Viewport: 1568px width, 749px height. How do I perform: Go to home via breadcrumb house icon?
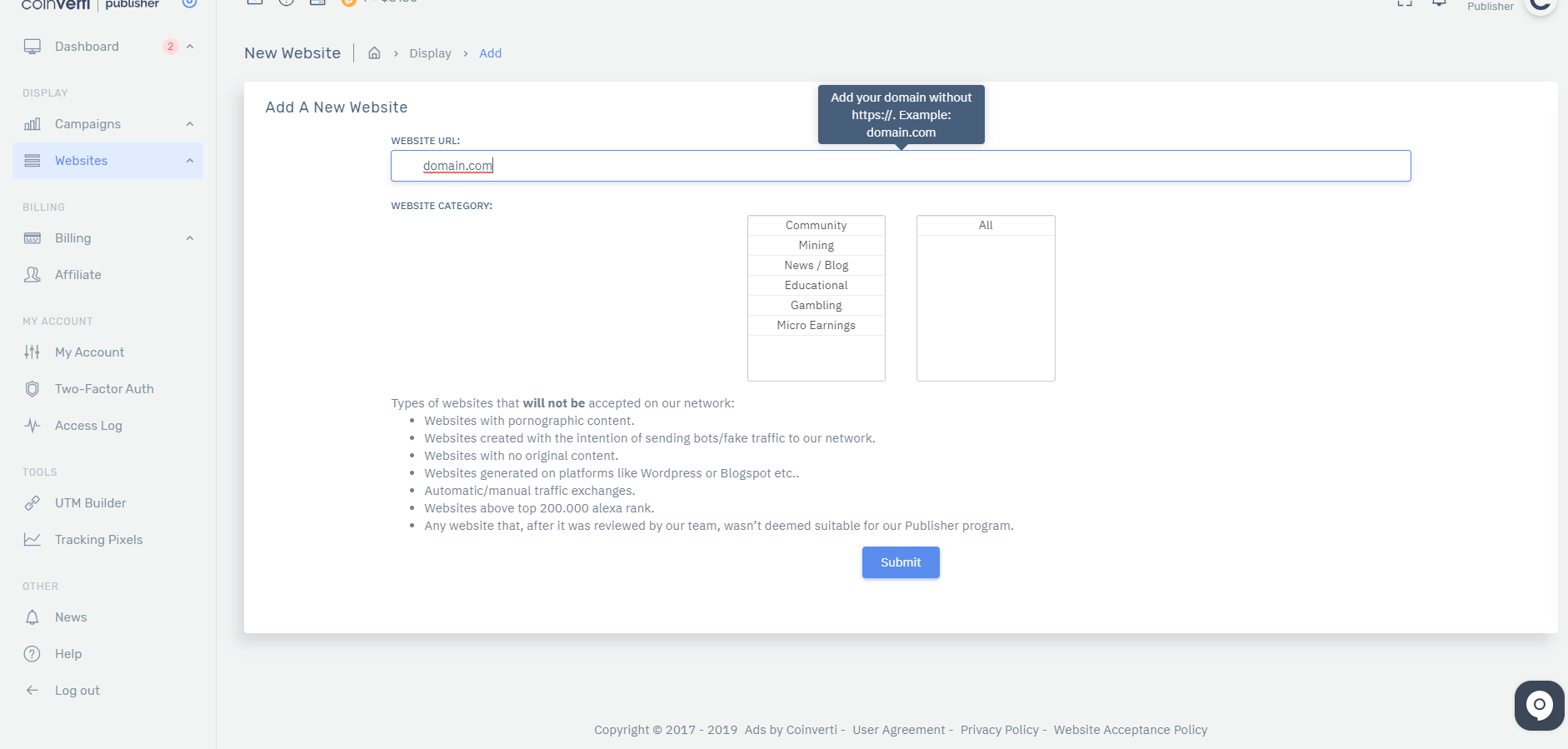tap(375, 53)
